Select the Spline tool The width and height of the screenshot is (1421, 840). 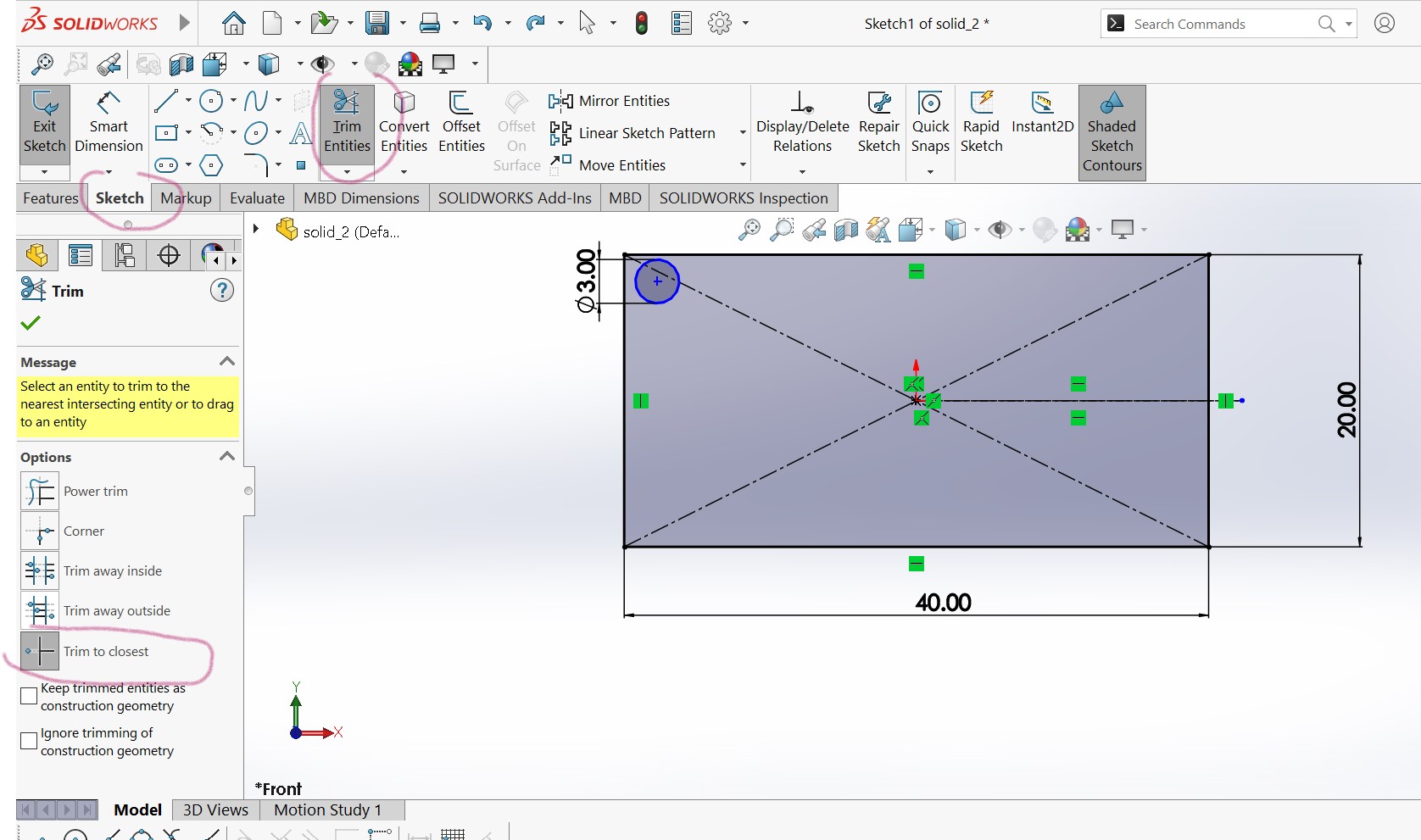pyautogui.click(x=256, y=102)
